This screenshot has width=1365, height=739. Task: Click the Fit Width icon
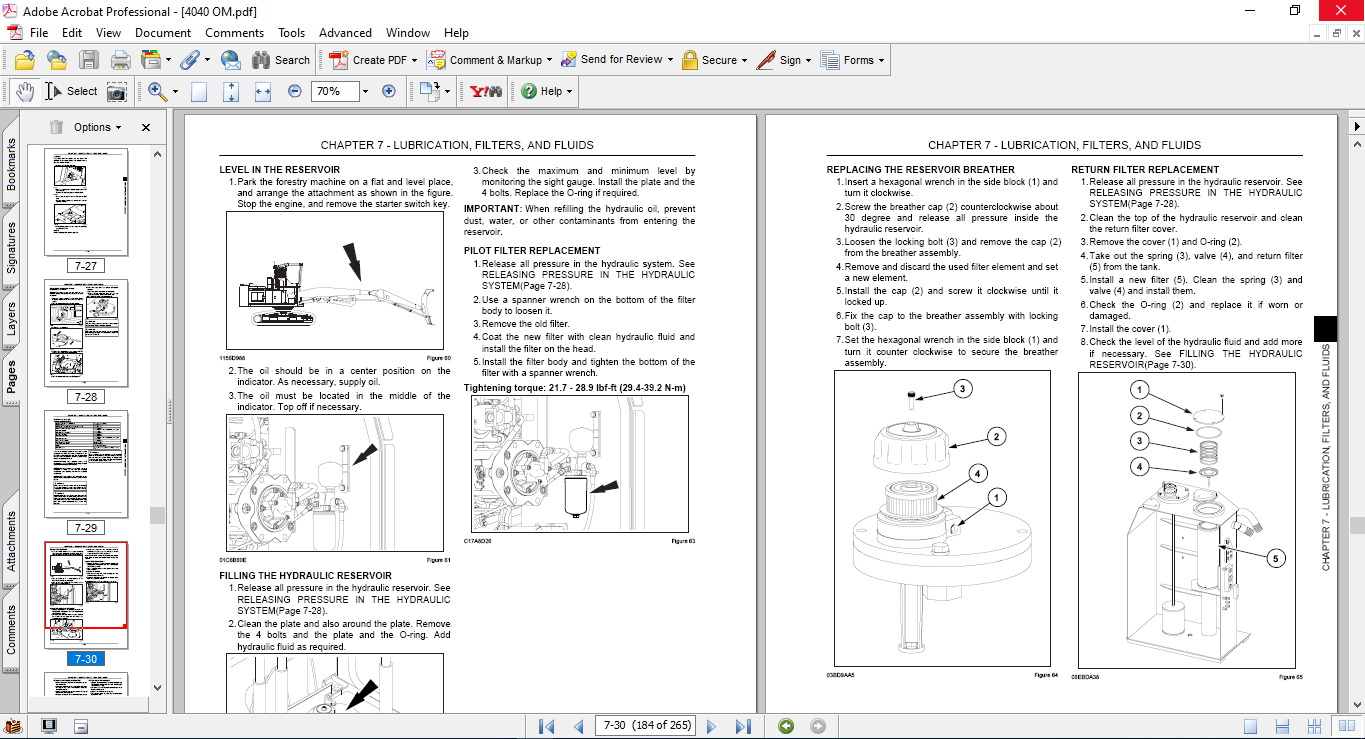click(263, 91)
